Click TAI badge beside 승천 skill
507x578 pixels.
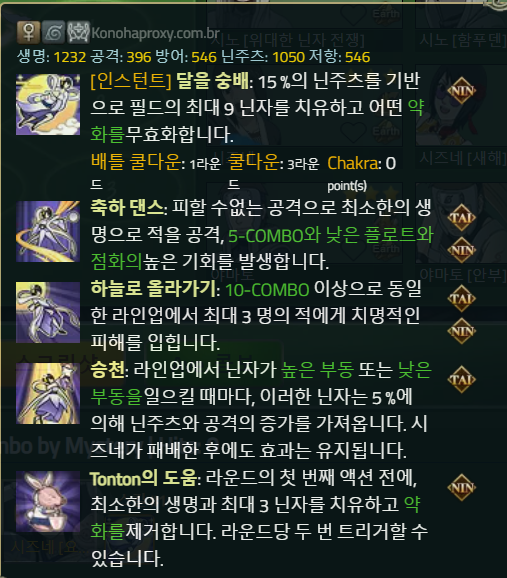pos(461,380)
